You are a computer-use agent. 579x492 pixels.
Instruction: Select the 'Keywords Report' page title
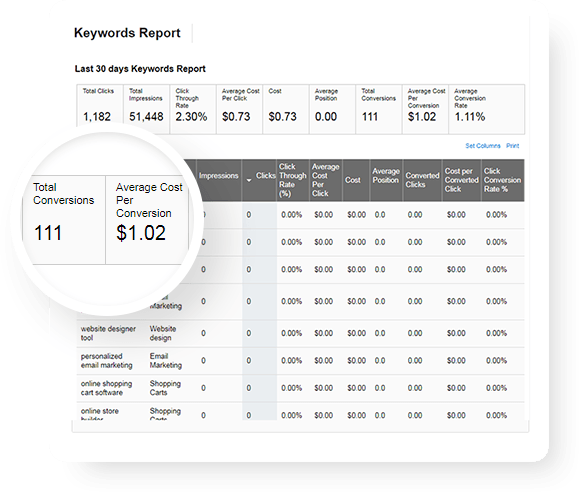[x=127, y=33]
